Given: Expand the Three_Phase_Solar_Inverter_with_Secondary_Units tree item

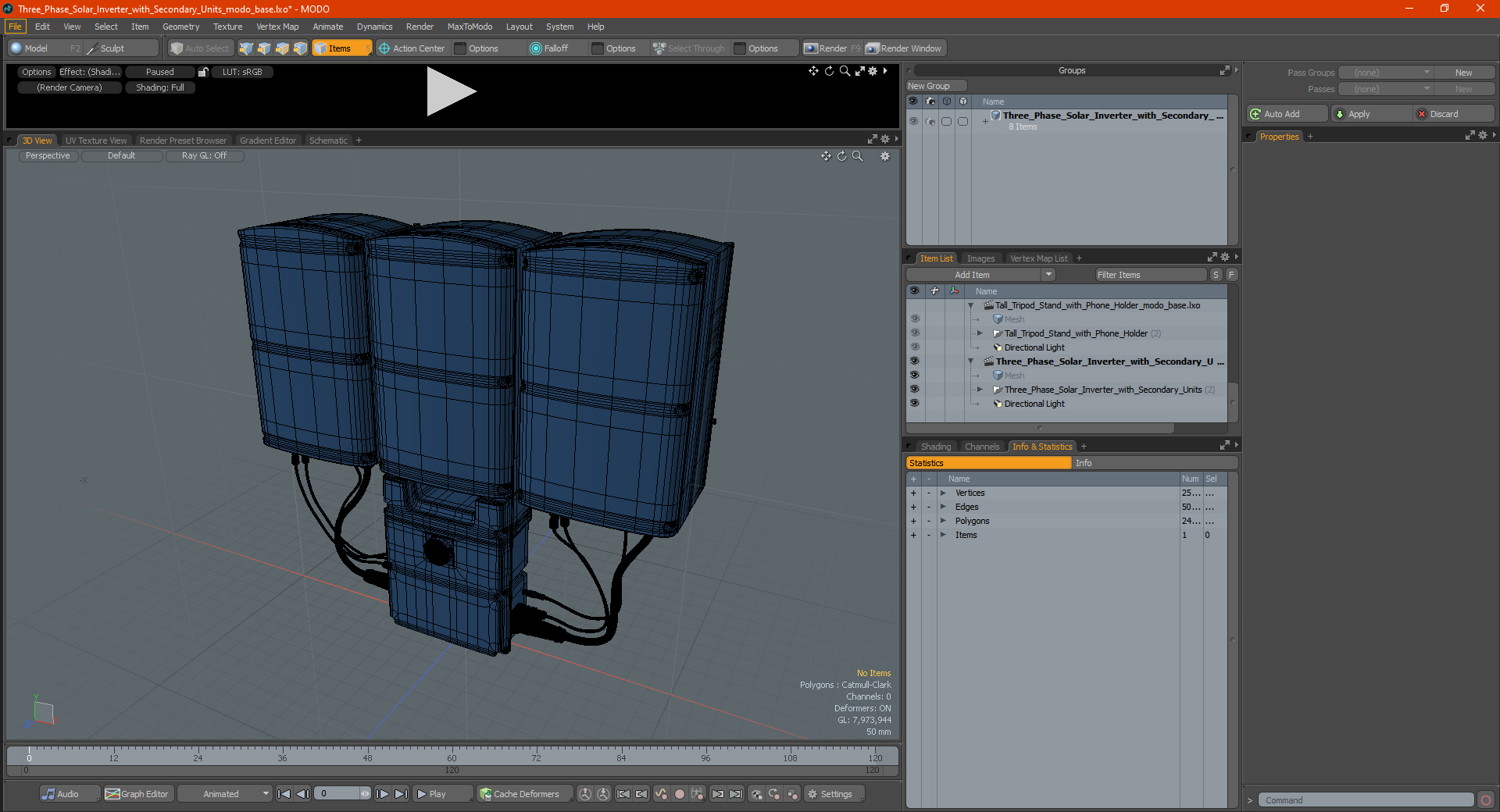Looking at the screenshot, I should (x=980, y=390).
